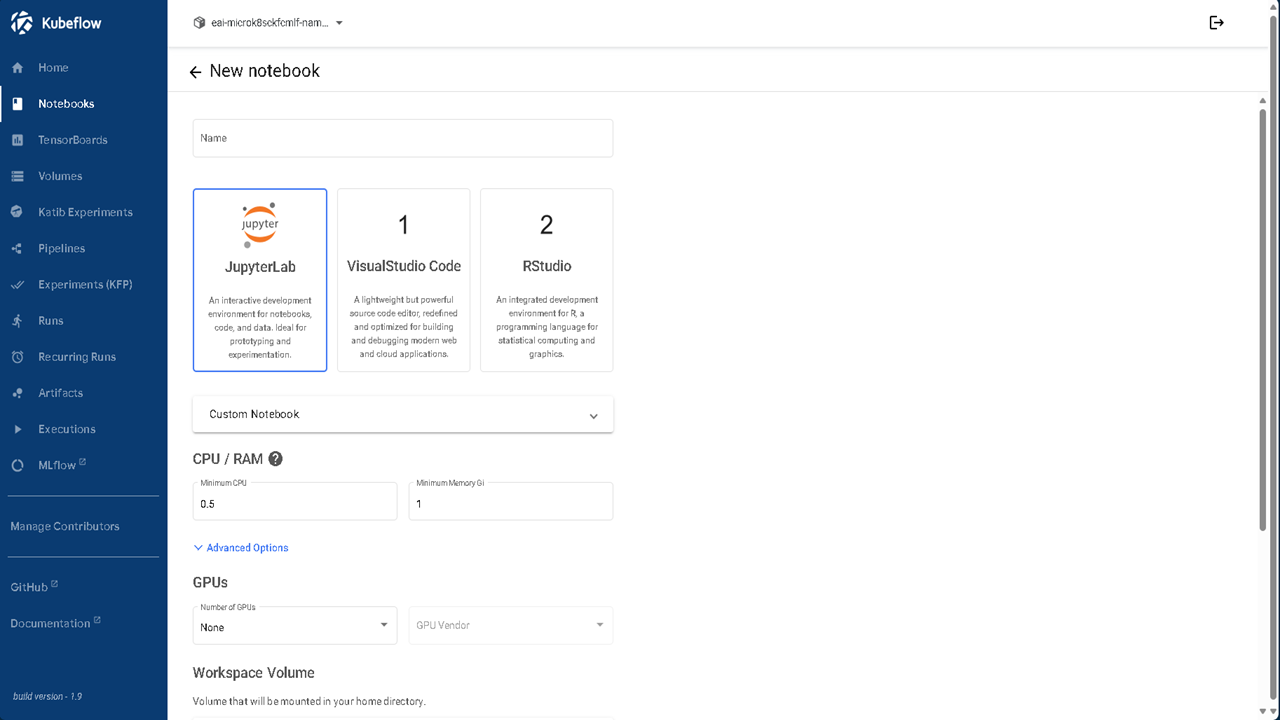Click the Volumes storage icon
1280x720 pixels.
pos(17,176)
